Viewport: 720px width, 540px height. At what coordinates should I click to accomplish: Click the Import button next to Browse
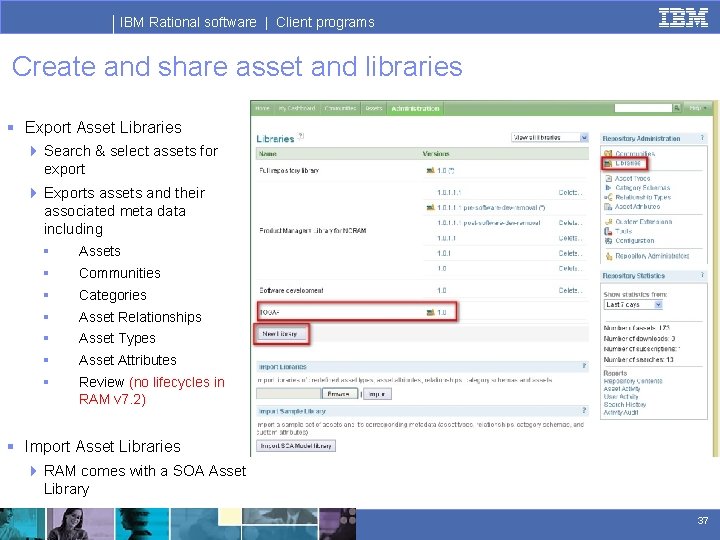(x=377, y=394)
